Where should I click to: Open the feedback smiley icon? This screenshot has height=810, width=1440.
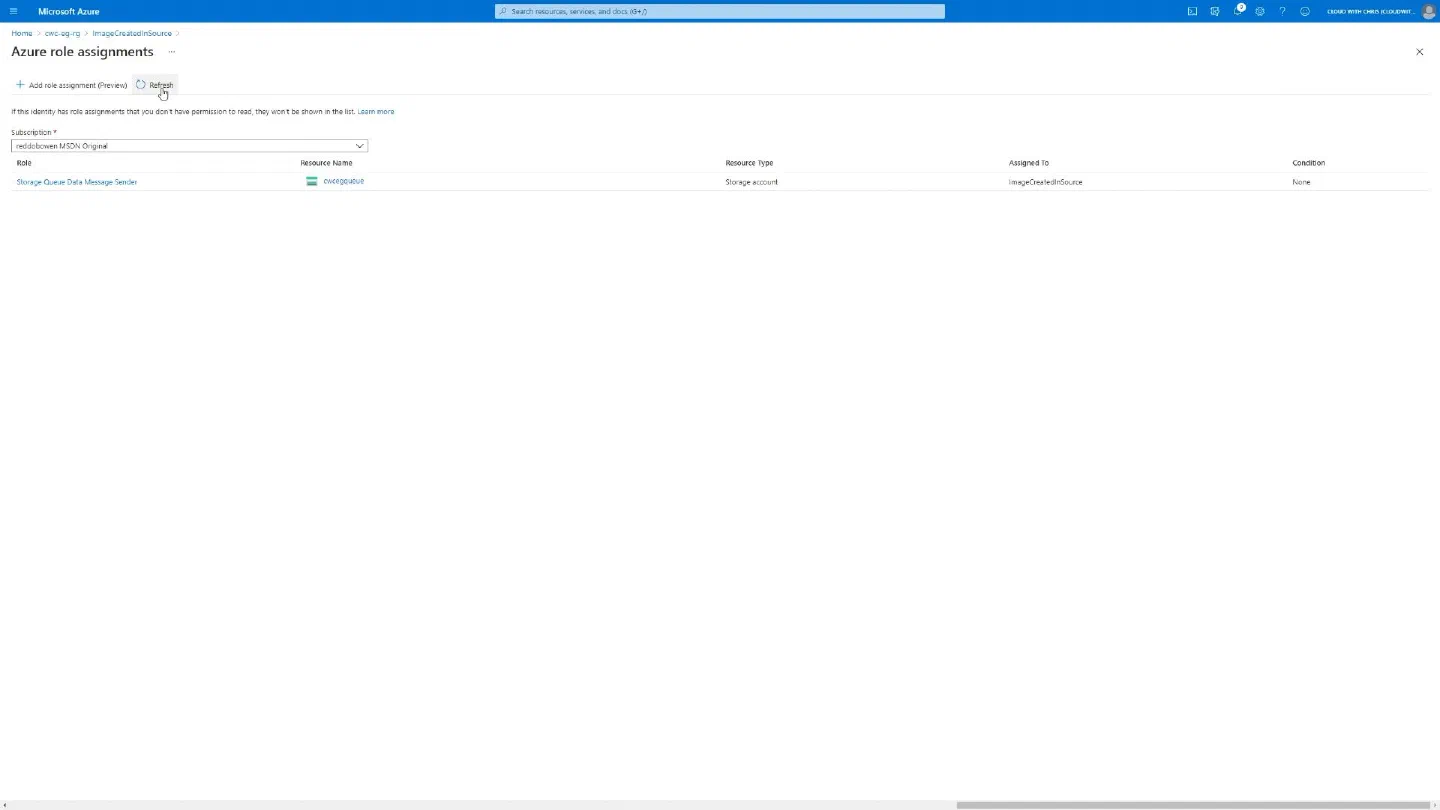[x=1305, y=11]
